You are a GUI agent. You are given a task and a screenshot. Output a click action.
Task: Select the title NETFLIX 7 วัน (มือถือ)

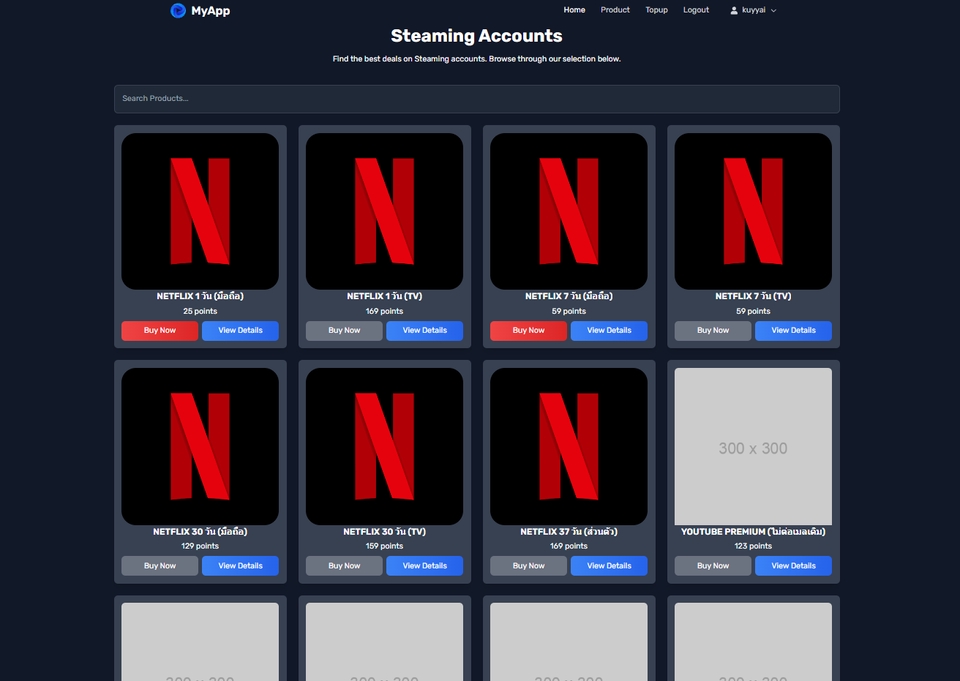pyautogui.click(x=569, y=296)
